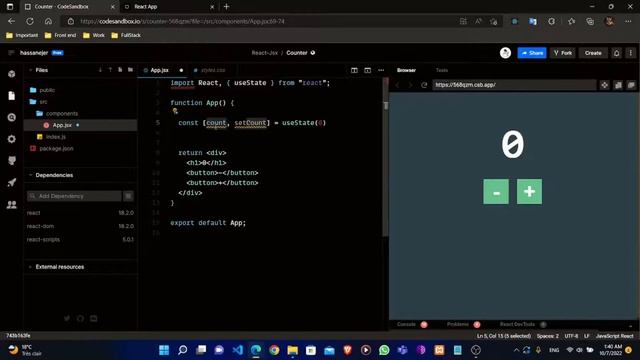Open the GitHub icon in sidebar
The height and width of the screenshot is (360, 640).
click(x=11, y=161)
